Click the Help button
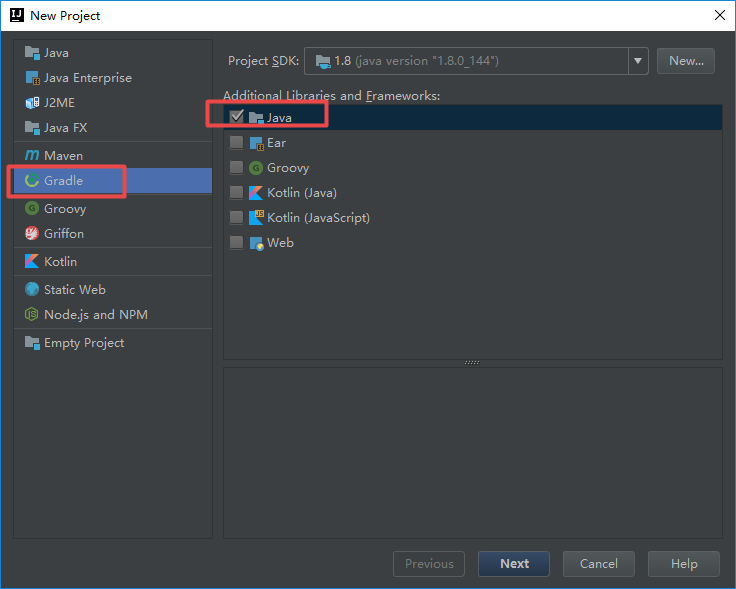 click(684, 564)
